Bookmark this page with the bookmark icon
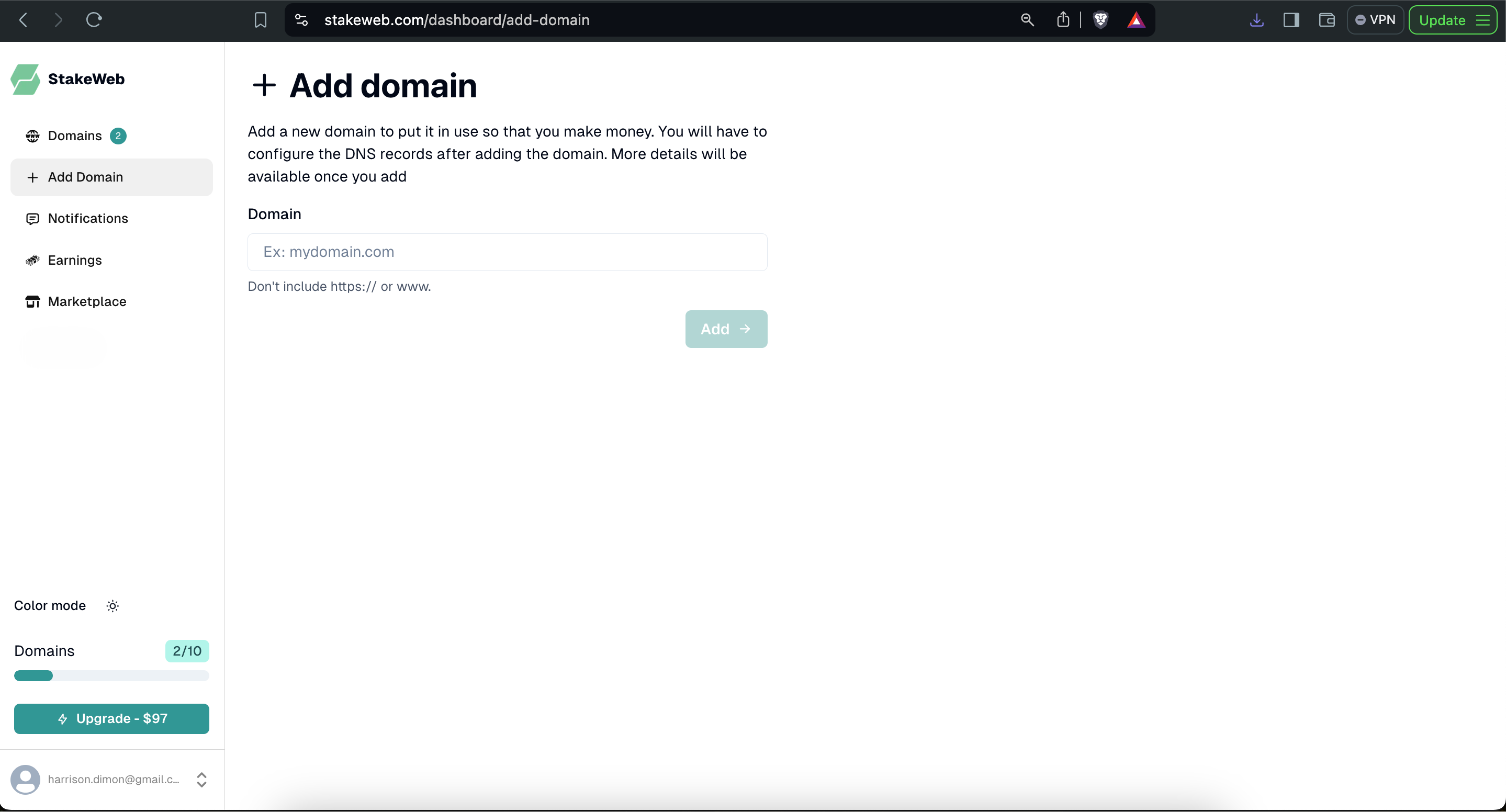The width and height of the screenshot is (1506, 812). [x=261, y=20]
